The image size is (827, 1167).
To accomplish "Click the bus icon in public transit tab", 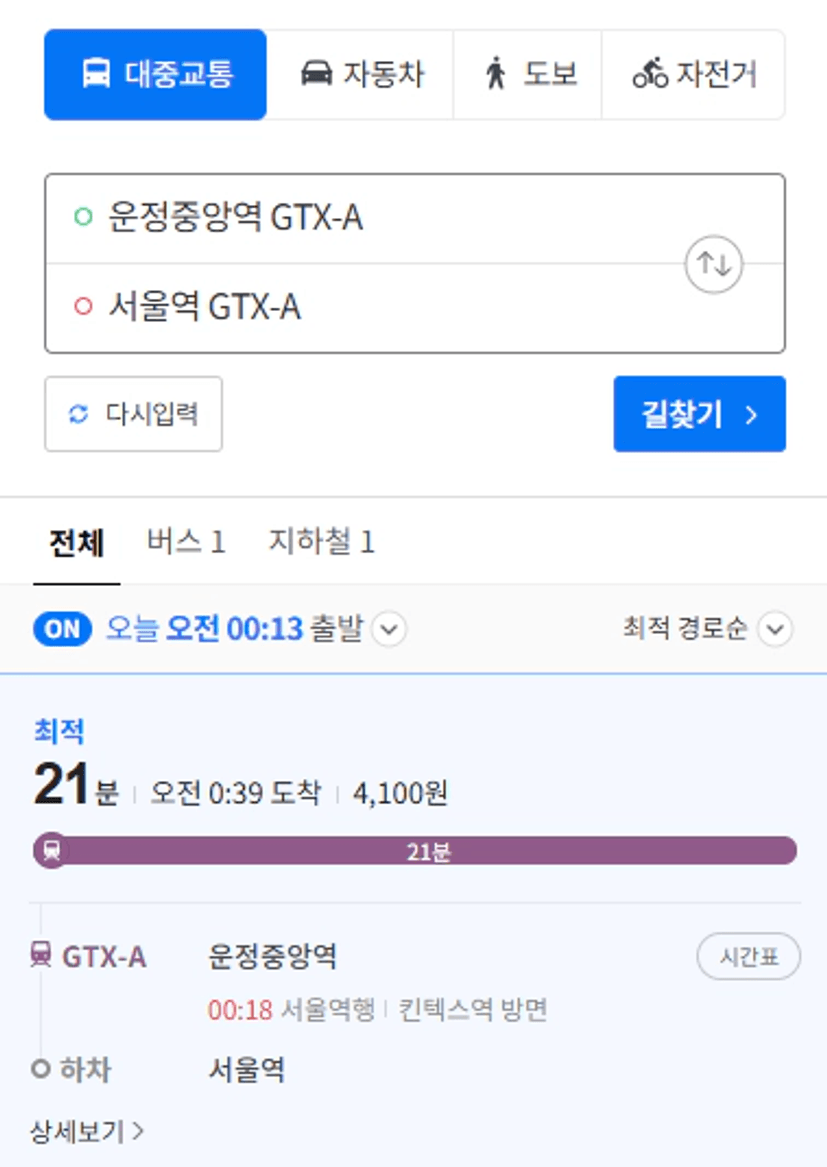I will [96, 74].
